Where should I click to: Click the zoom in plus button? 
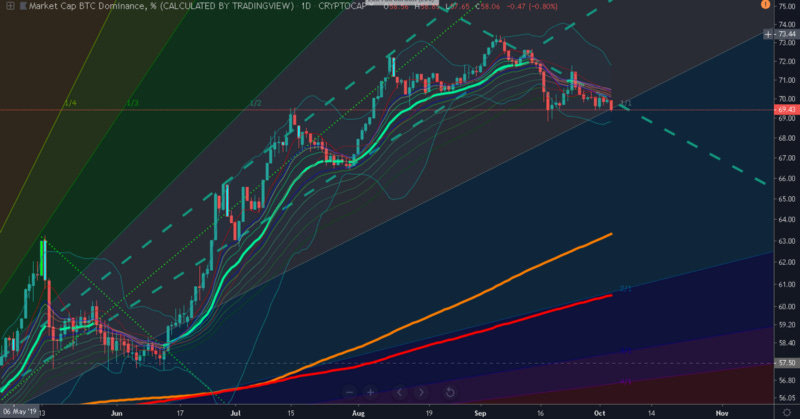pos(370,392)
